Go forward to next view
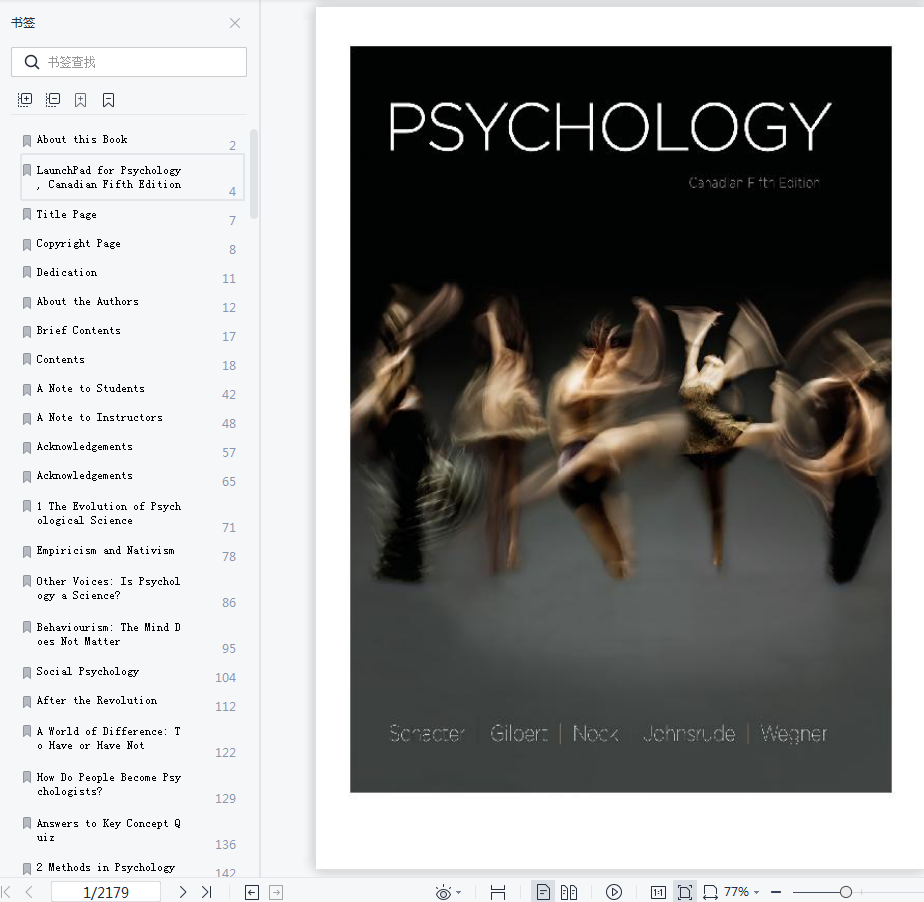Viewport: 924px width, 902px height. [x=276, y=893]
